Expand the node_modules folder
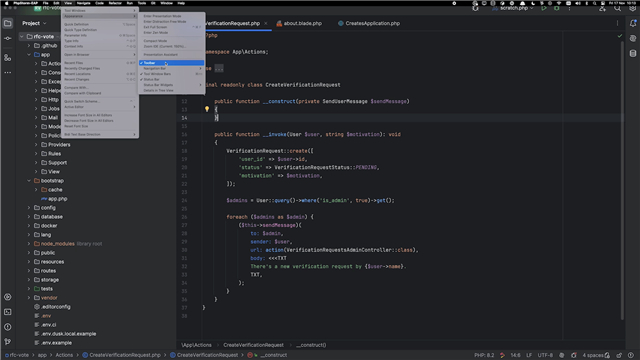This screenshot has height=360, width=640. click(29, 244)
